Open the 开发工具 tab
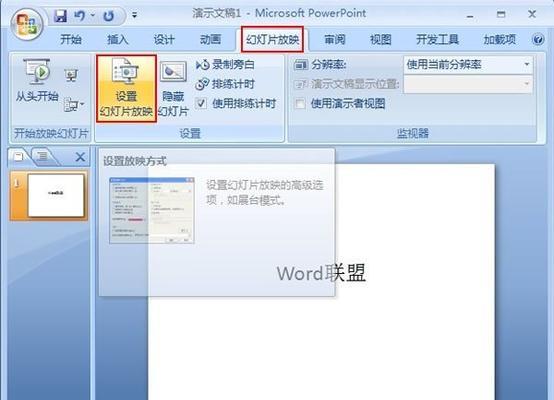 pyautogui.click(x=437, y=39)
